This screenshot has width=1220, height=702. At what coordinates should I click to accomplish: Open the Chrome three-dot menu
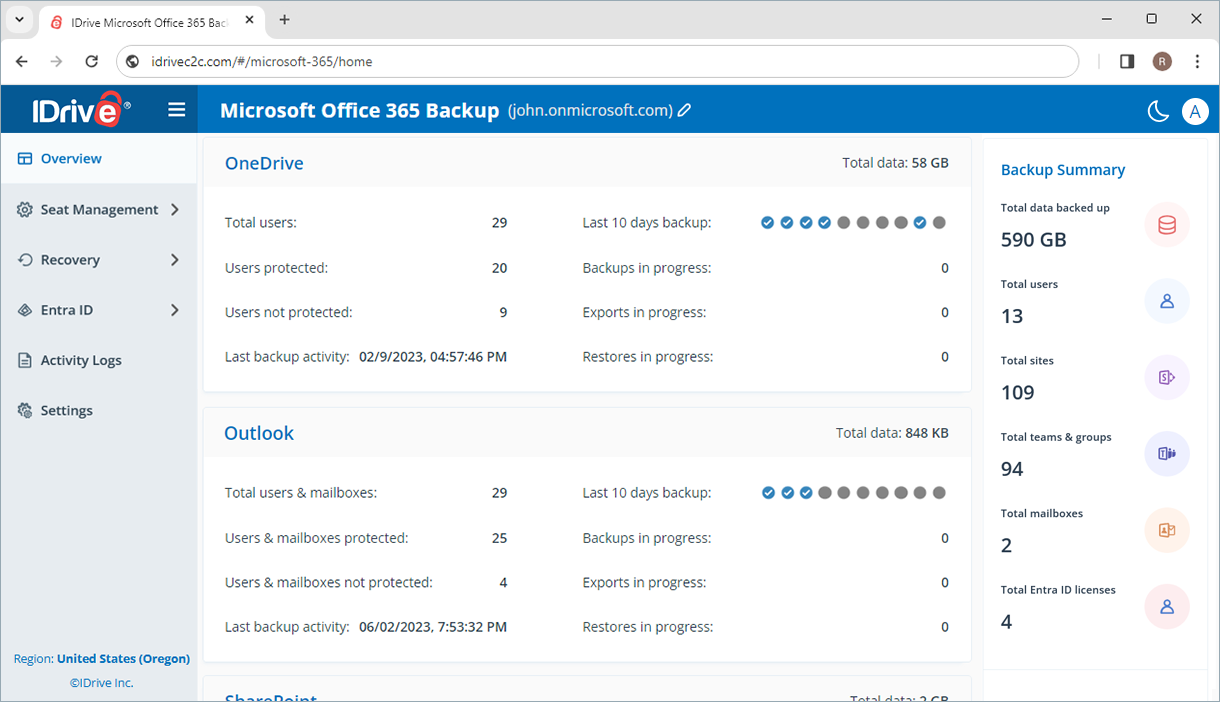click(x=1197, y=61)
